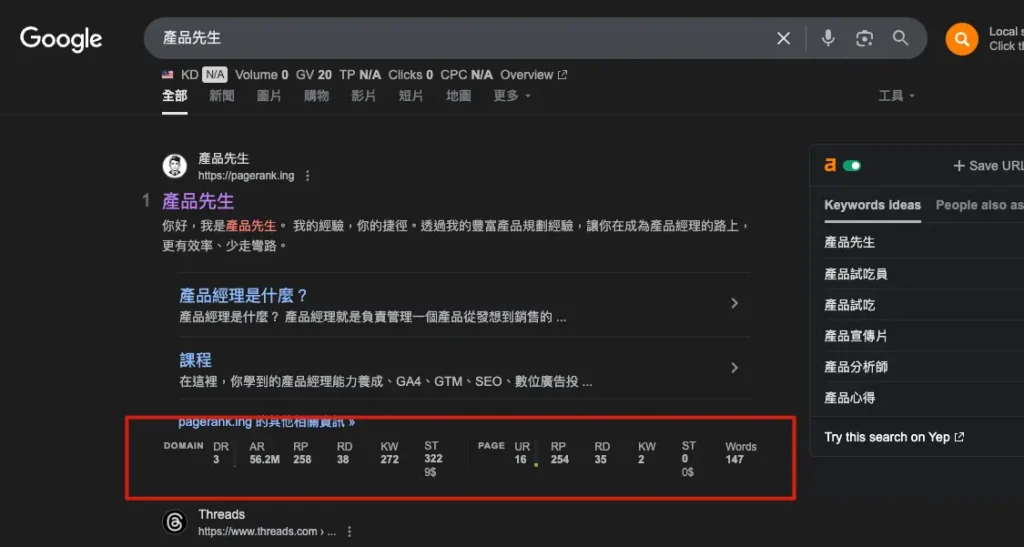The image size is (1024, 547).
Task: Open the Overview external link
Action: 534,75
